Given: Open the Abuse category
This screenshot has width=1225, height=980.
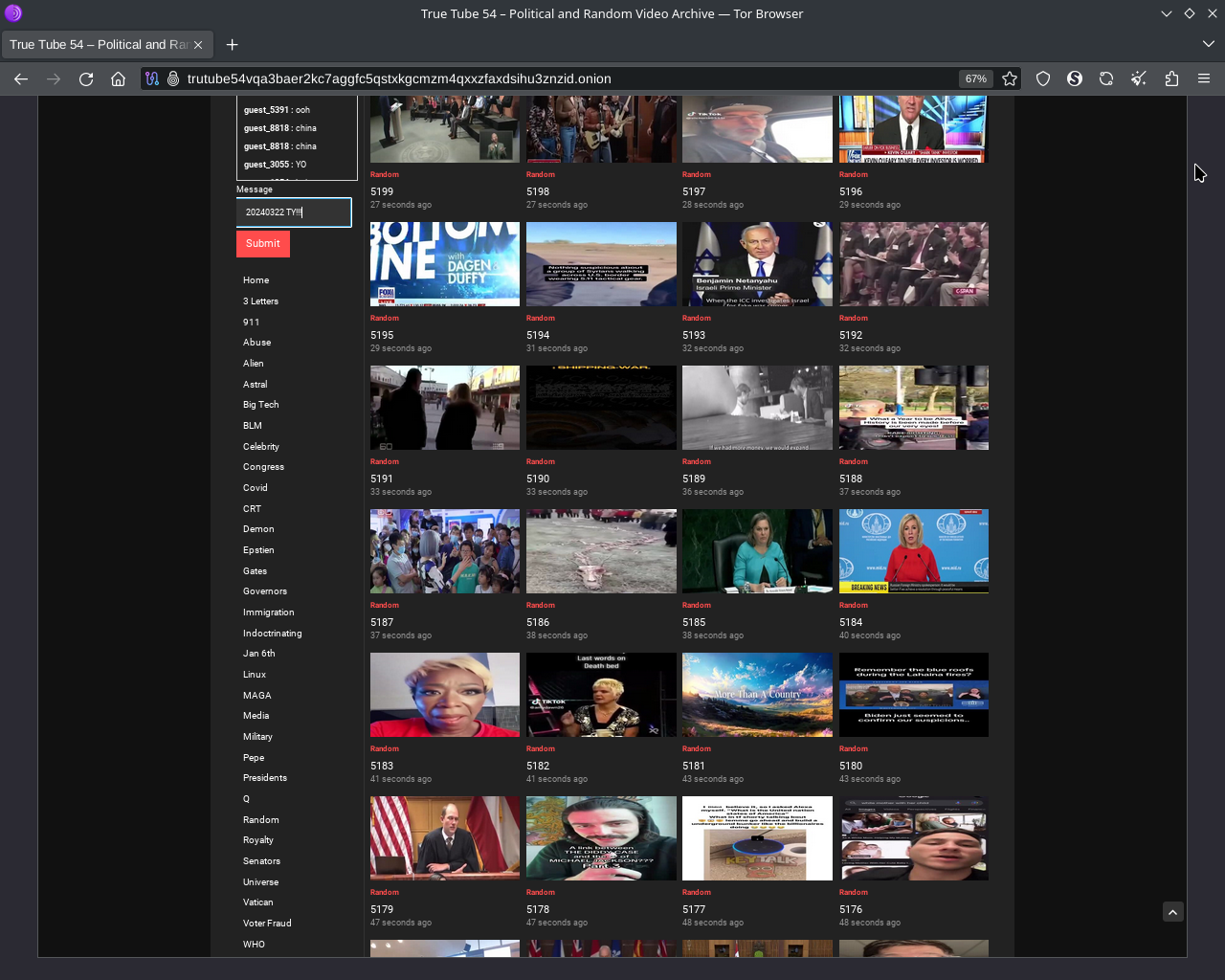Looking at the screenshot, I should click(x=257, y=343).
